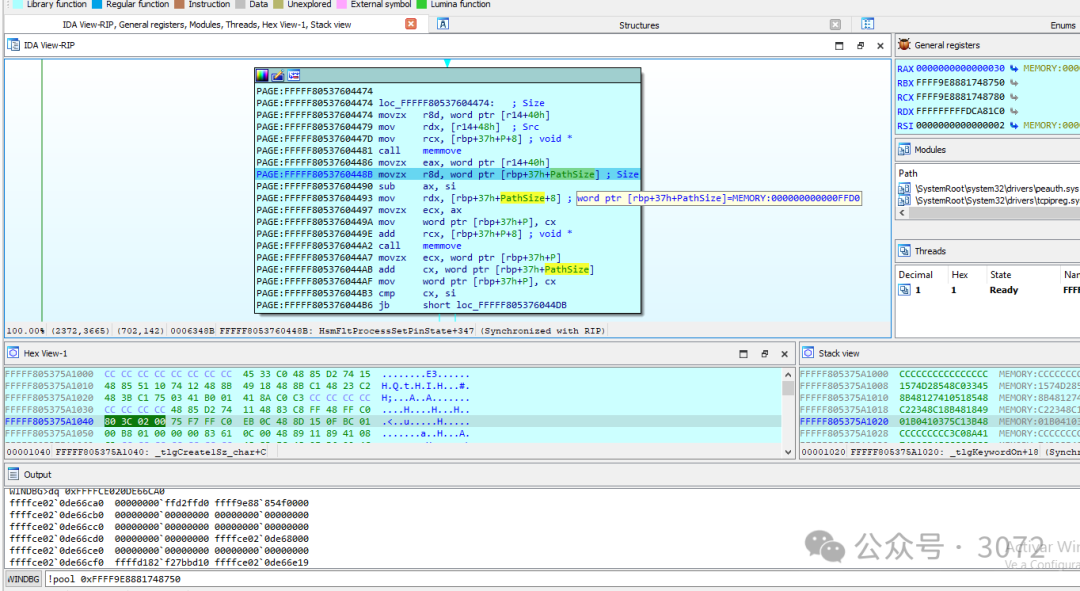This screenshot has height=591, width=1080.
Task: Select the tcpipreg.sys module row
Action: [988, 200]
